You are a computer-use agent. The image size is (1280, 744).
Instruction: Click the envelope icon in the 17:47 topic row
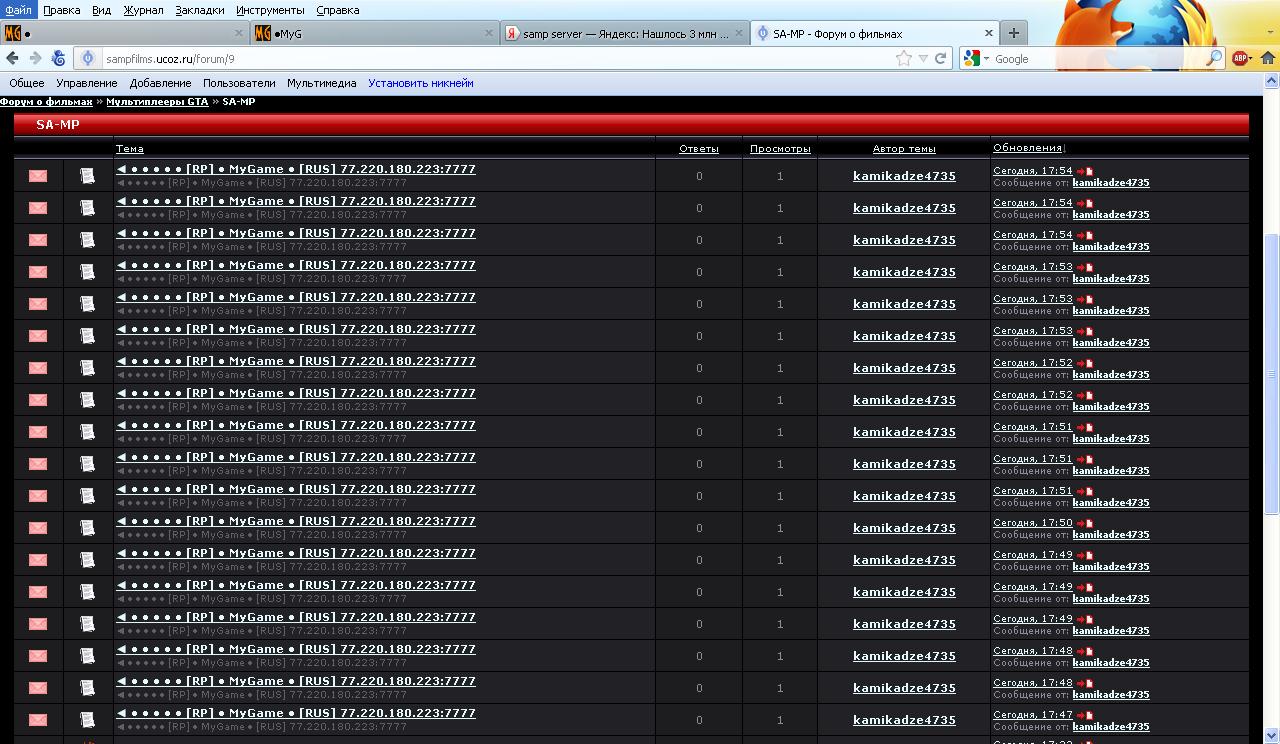tap(38, 720)
